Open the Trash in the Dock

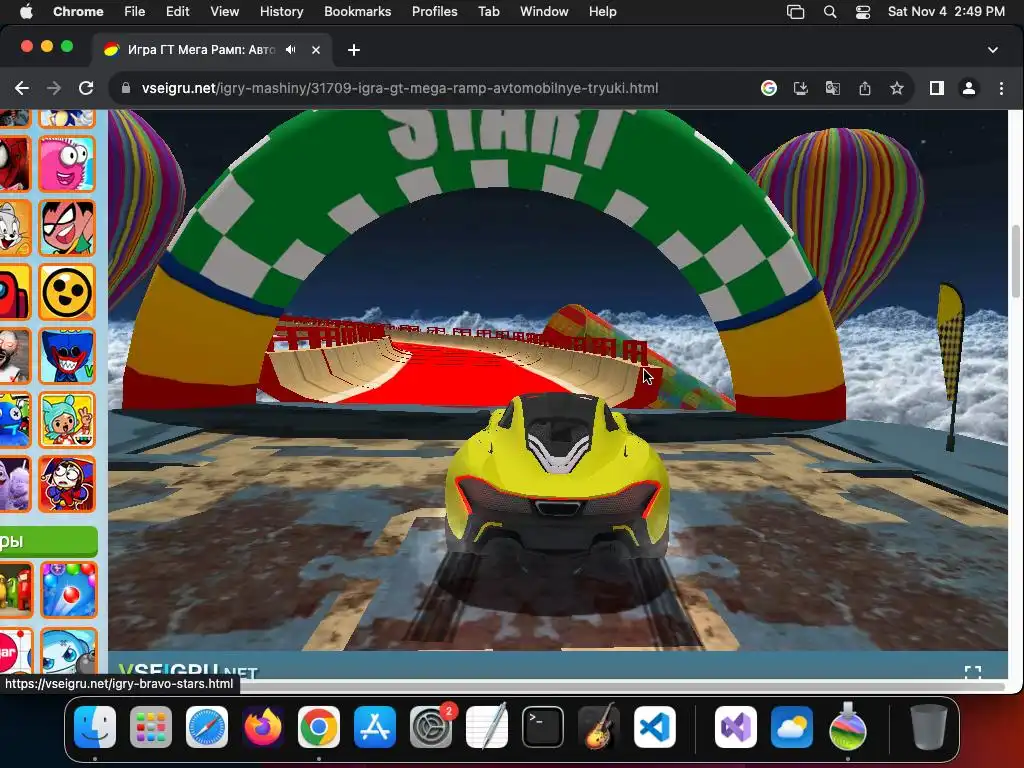pyautogui.click(x=929, y=727)
